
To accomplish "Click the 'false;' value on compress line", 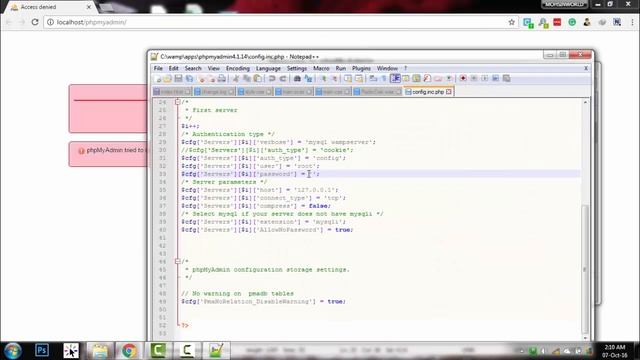I will click(x=320, y=206).
